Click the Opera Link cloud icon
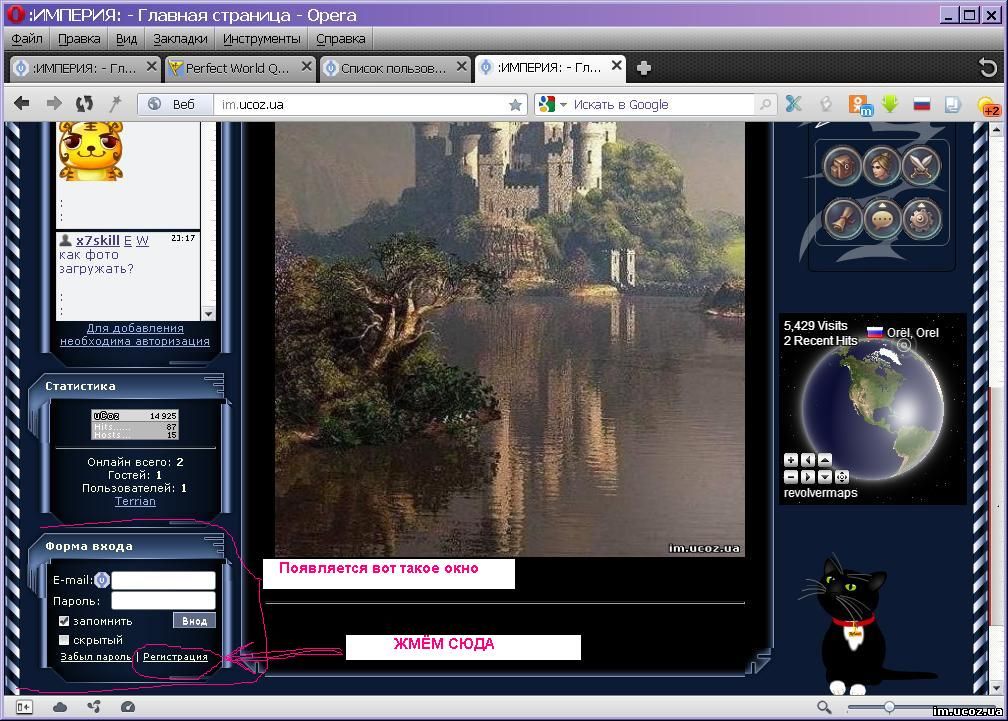This screenshot has height=721, width=1008. (x=60, y=707)
